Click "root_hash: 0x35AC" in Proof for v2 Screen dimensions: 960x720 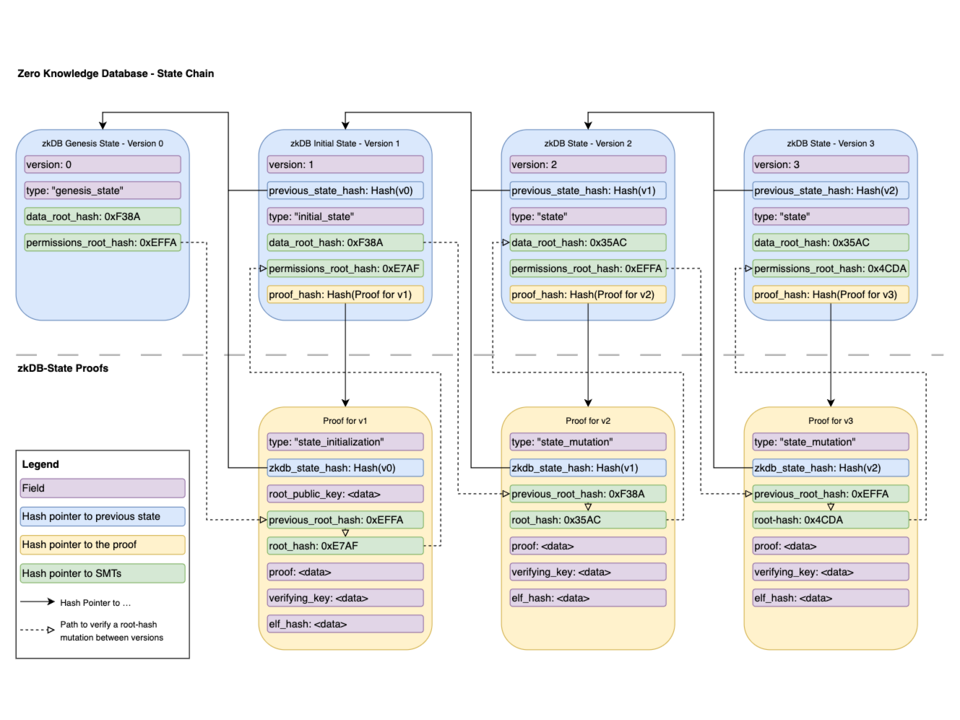click(x=588, y=520)
